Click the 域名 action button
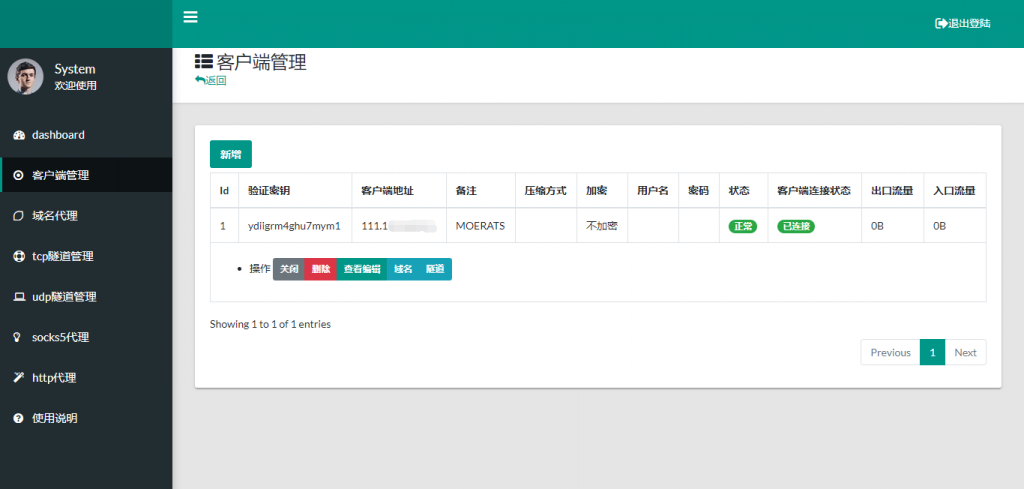 click(403, 269)
